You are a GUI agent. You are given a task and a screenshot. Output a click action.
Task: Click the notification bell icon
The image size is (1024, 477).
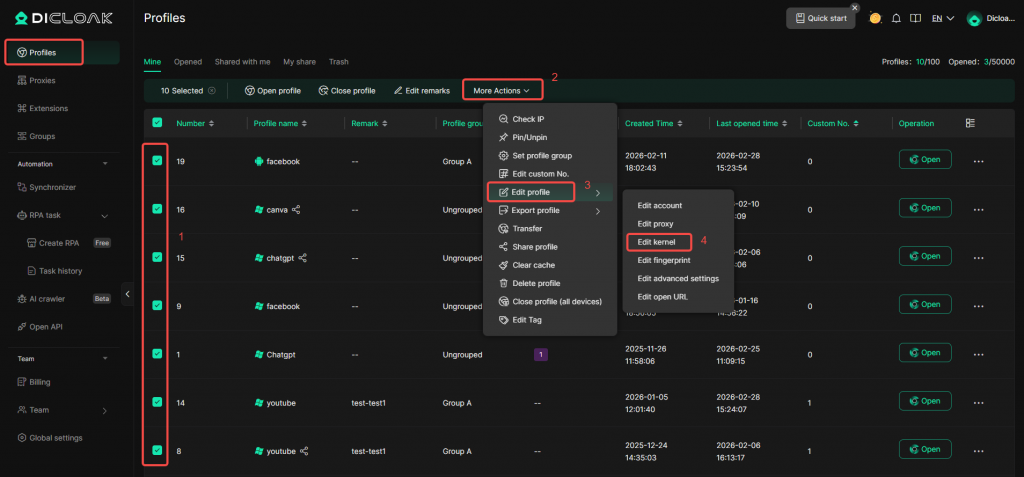pyautogui.click(x=896, y=18)
